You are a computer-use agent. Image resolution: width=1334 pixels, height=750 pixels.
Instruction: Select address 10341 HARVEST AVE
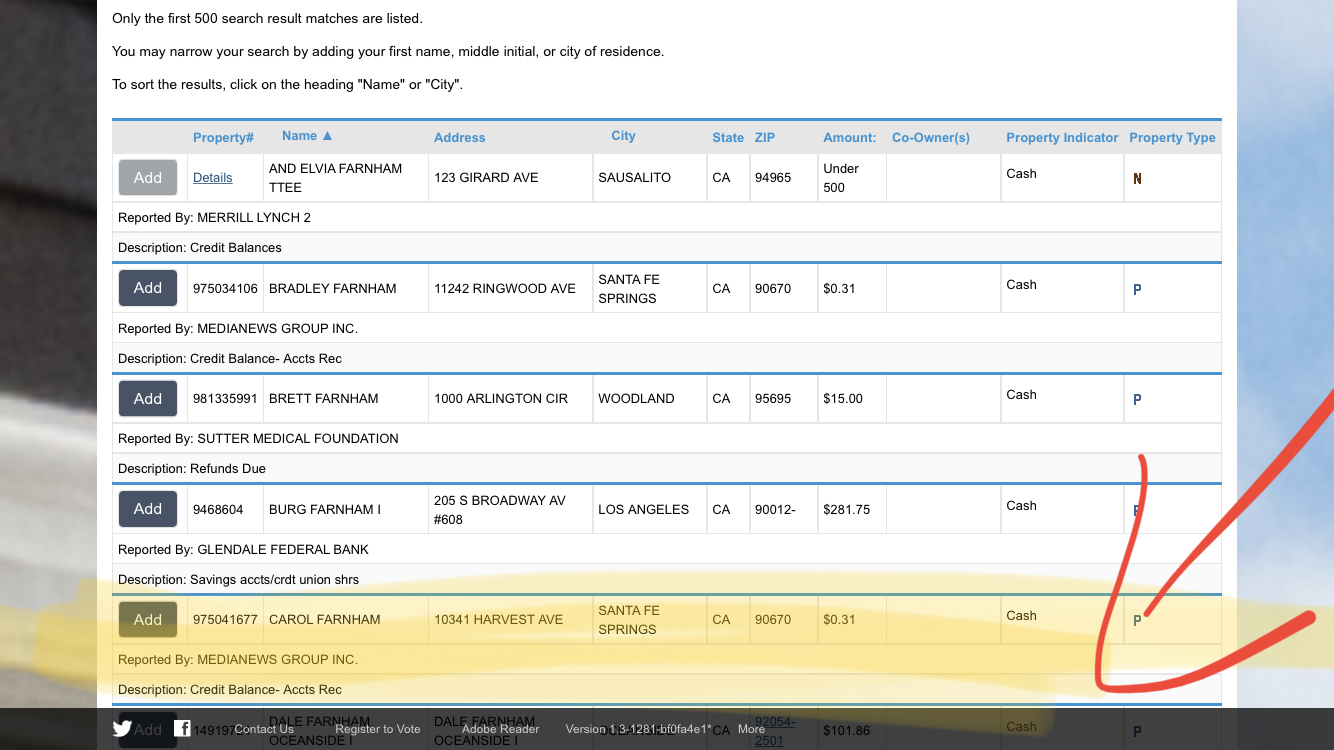(498, 619)
